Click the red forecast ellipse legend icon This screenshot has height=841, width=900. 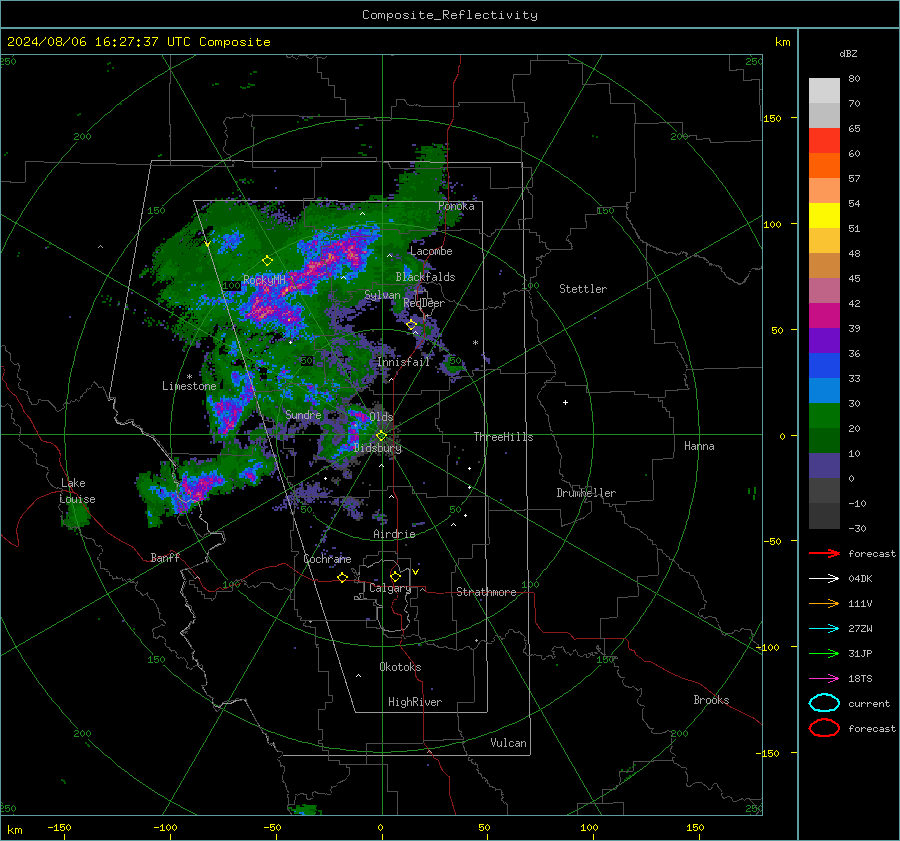[824, 728]
